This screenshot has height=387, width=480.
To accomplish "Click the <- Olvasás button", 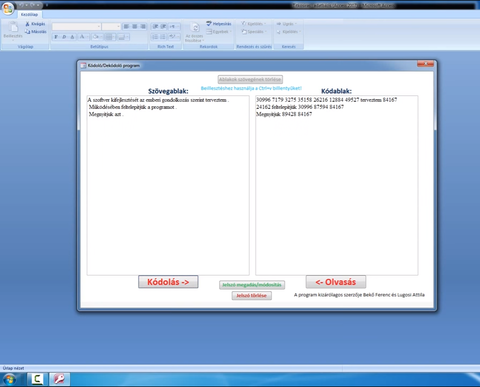I will pyautogui.click(x=336, y=282).
